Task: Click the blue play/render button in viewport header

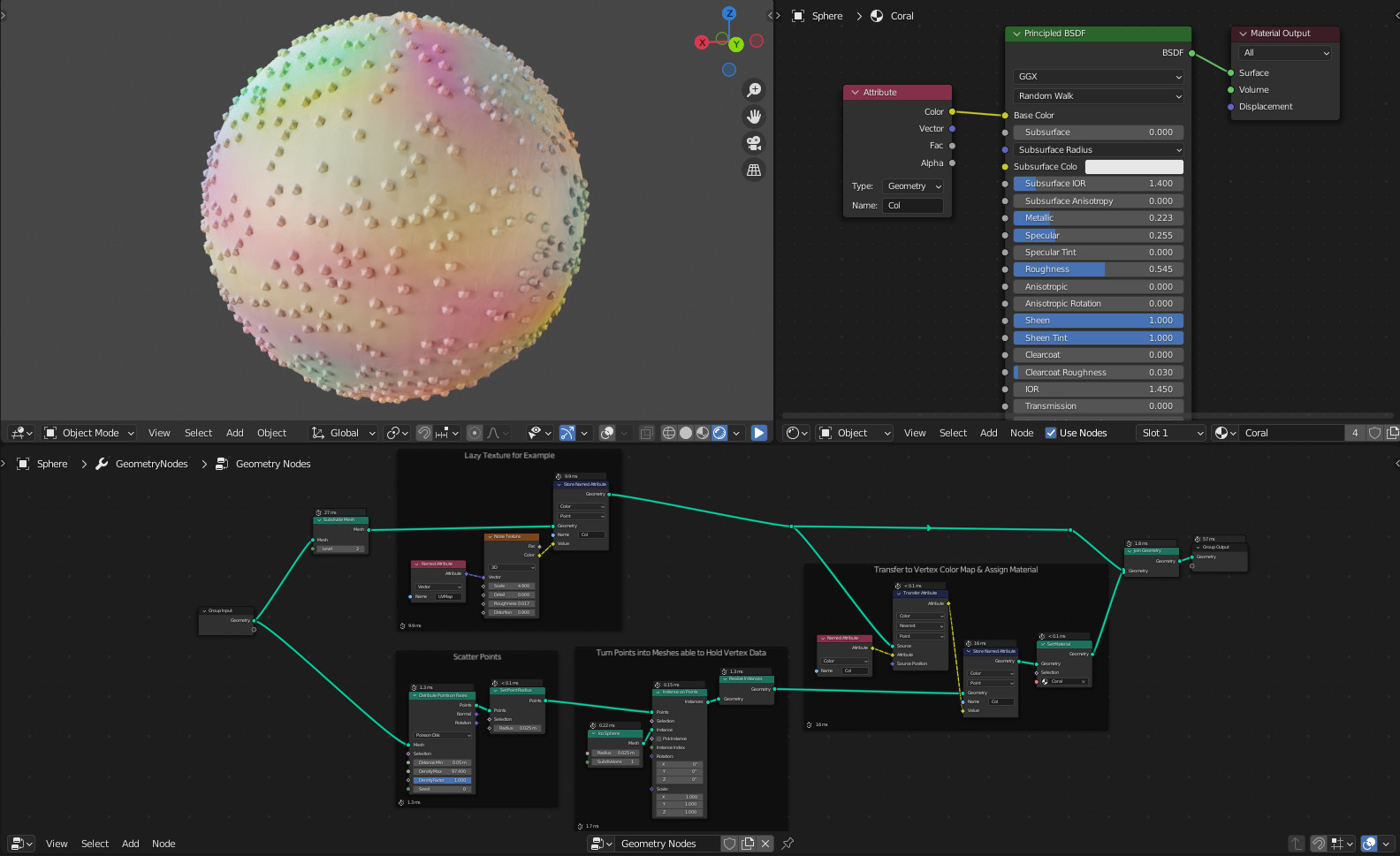Action: pyautogui.click(x=759, y=433)
